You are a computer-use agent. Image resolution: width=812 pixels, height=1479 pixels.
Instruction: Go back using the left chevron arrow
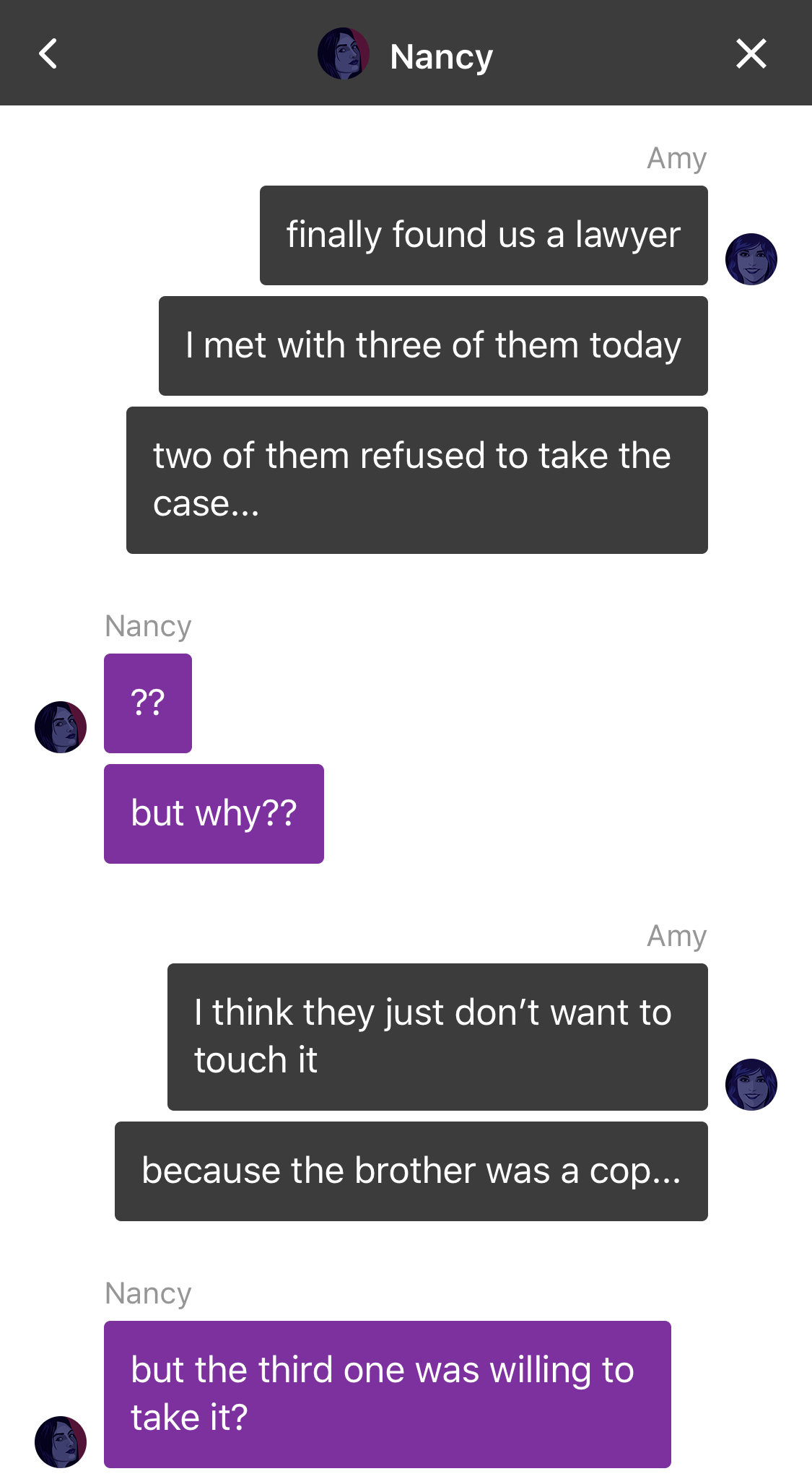(48, 54)
